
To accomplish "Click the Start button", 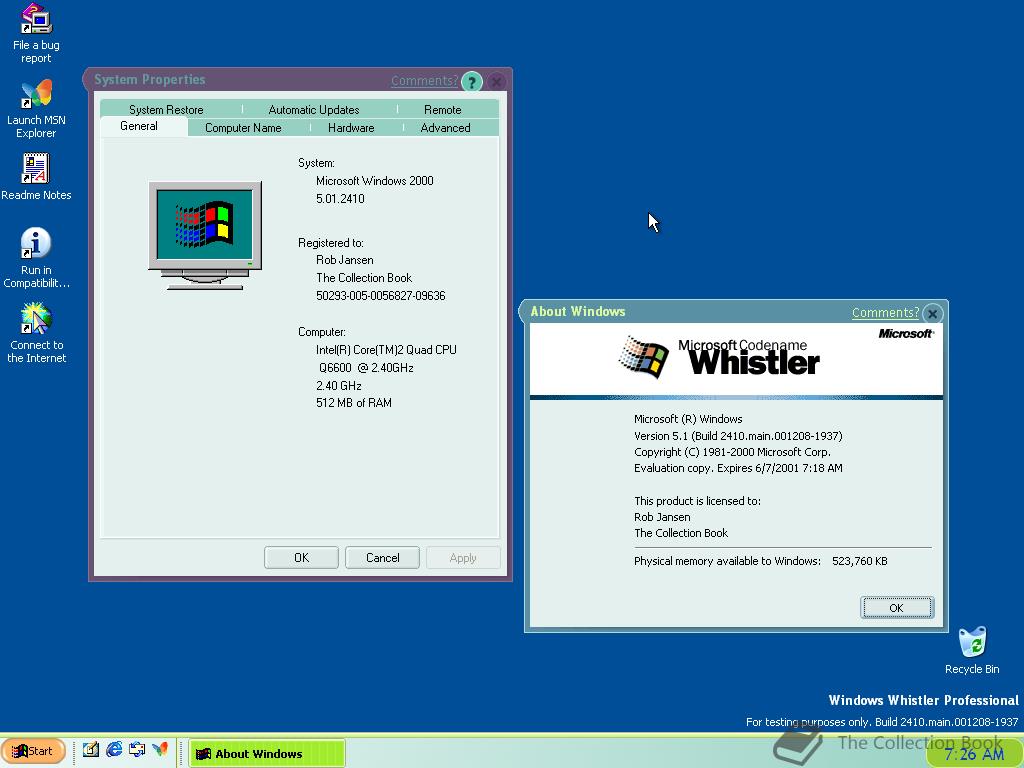I will [x=33, y=751].
